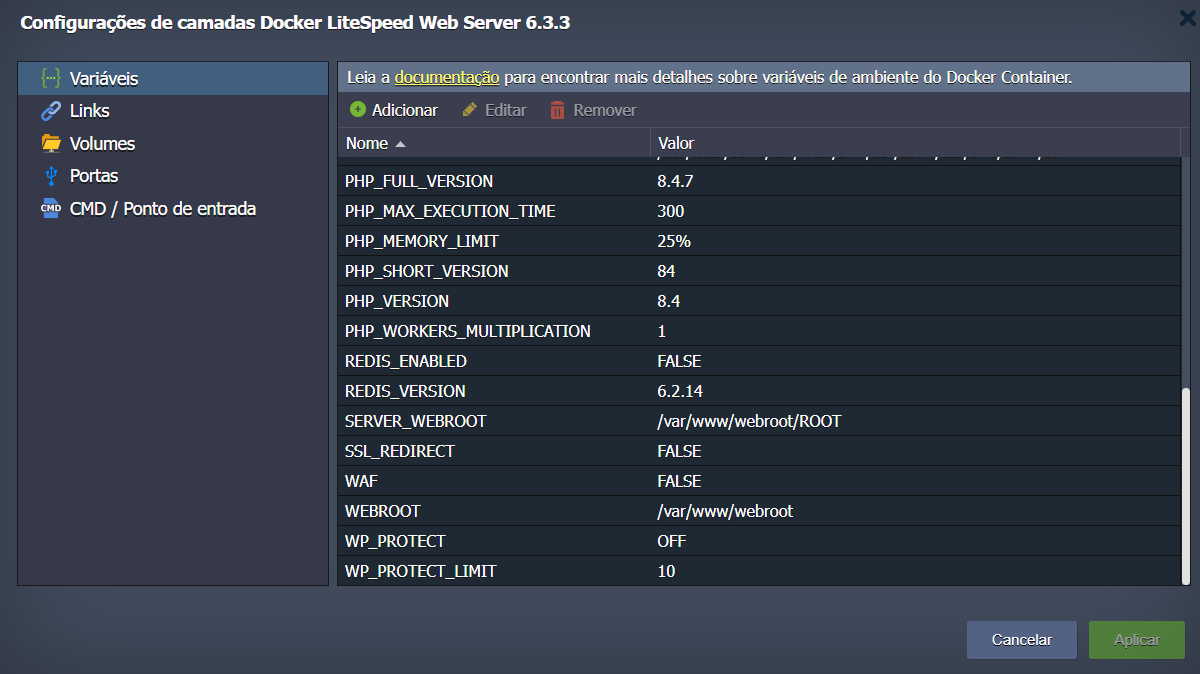Click the WP_PROTECT_LIMIT value 10
1200x674 pixels.
[666, 571]
